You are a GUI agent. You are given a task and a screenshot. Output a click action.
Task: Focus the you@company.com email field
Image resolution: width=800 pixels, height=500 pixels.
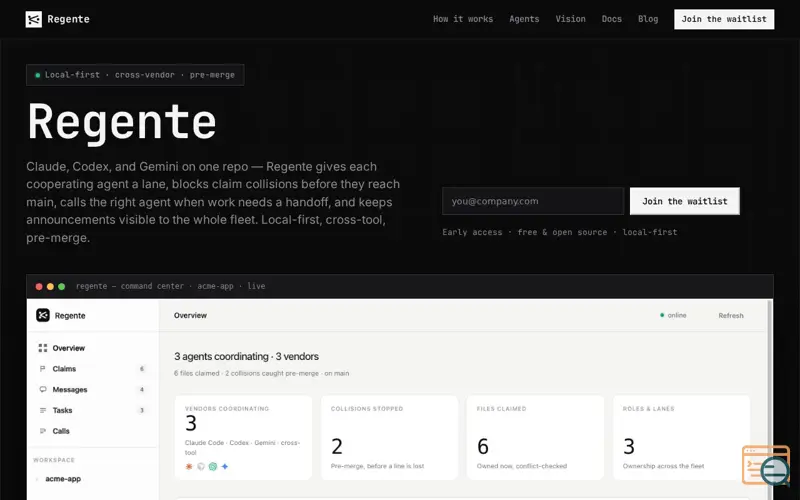(x=533, y=201)
